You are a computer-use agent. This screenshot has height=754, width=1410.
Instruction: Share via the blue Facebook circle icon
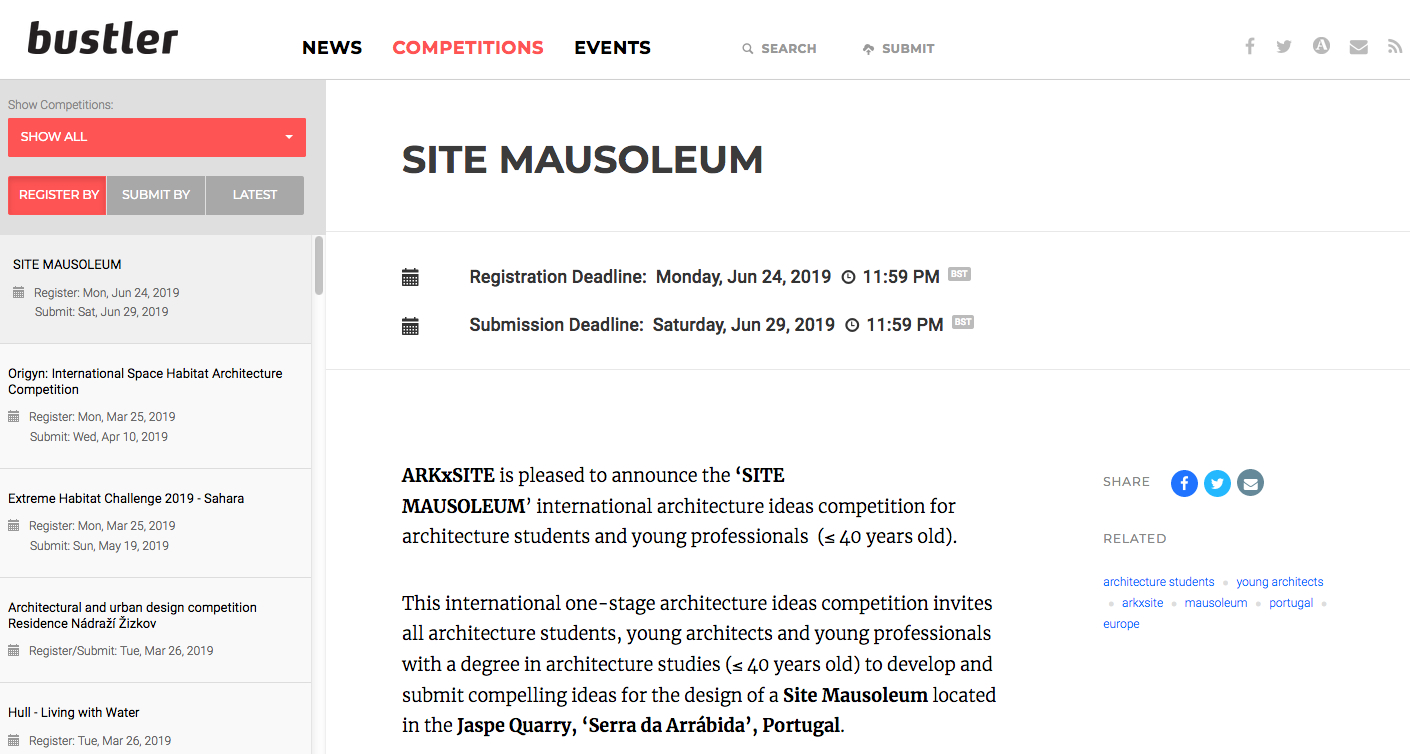1184,483
